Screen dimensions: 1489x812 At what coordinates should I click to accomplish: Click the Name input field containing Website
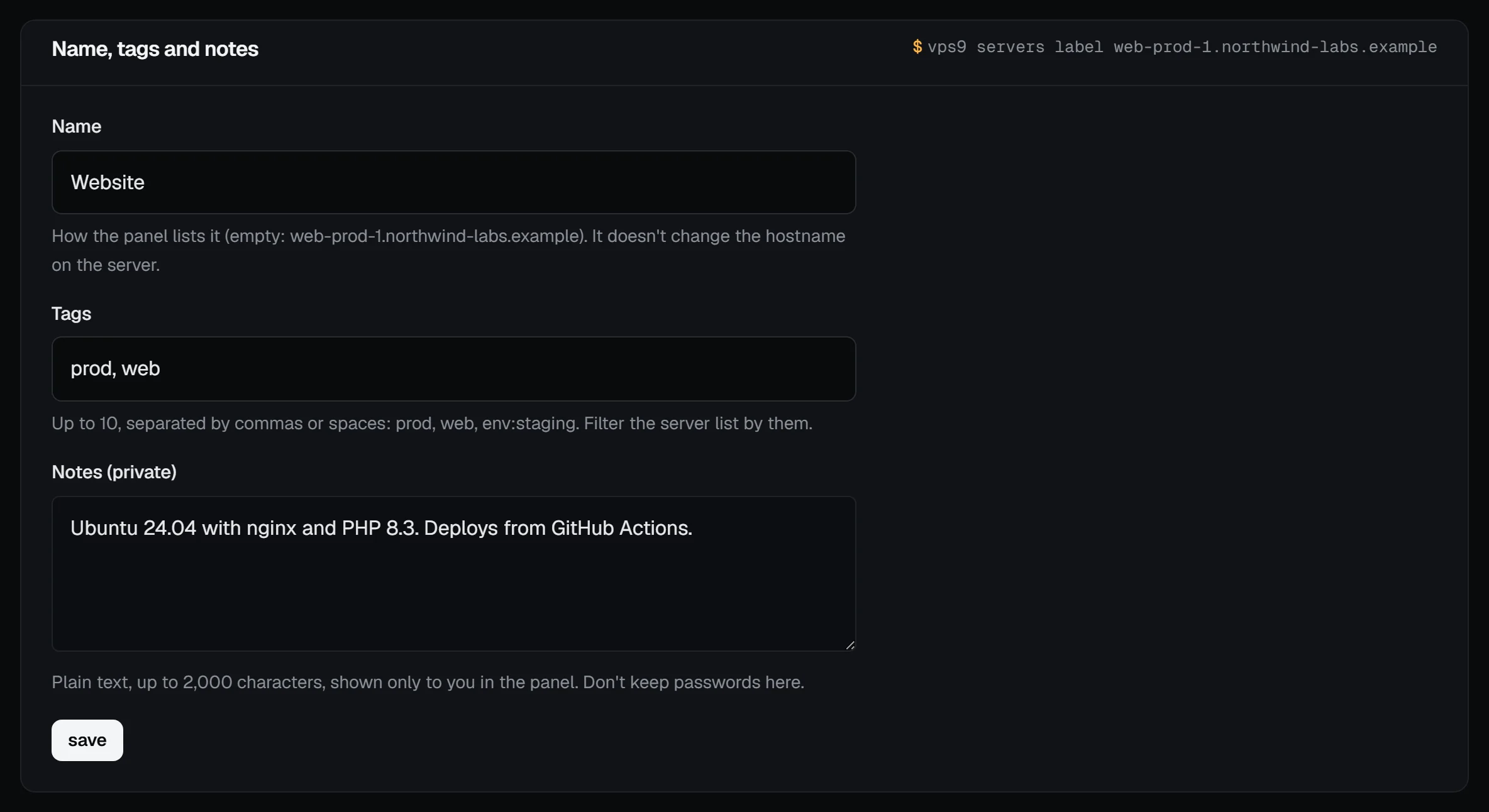pos(453,182)
